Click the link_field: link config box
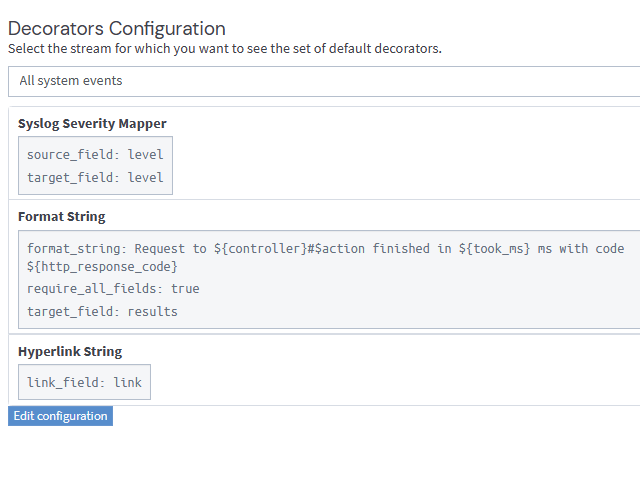Viewport: 640px width, 480px height. tap(84, 383)
